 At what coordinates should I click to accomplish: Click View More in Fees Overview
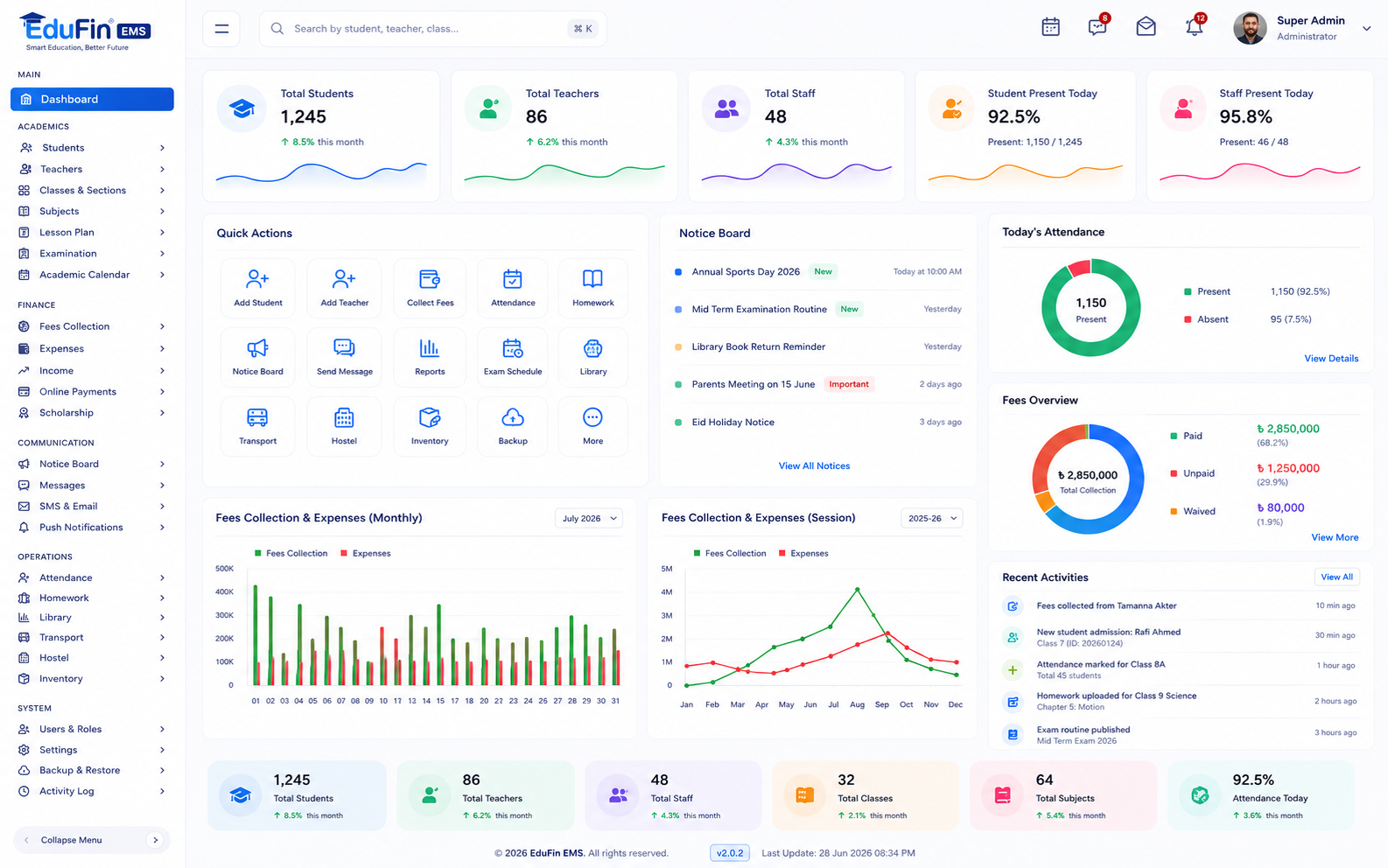tap(1335, 538)
